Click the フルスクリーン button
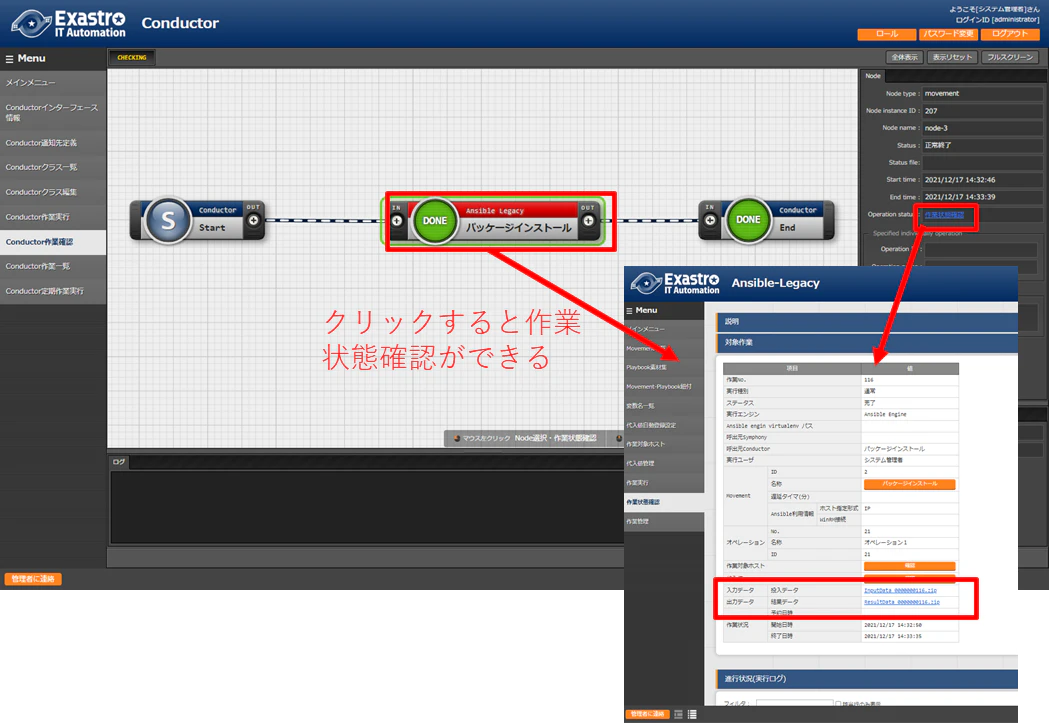The image size is (1049, 724). pos(1010,58)
